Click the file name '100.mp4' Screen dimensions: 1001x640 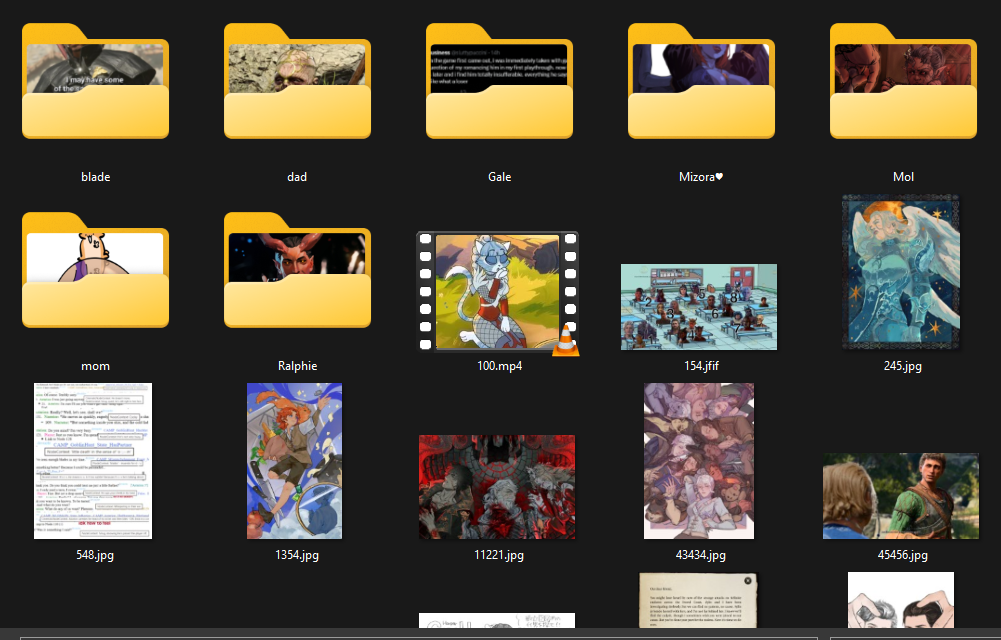[499, 366]
